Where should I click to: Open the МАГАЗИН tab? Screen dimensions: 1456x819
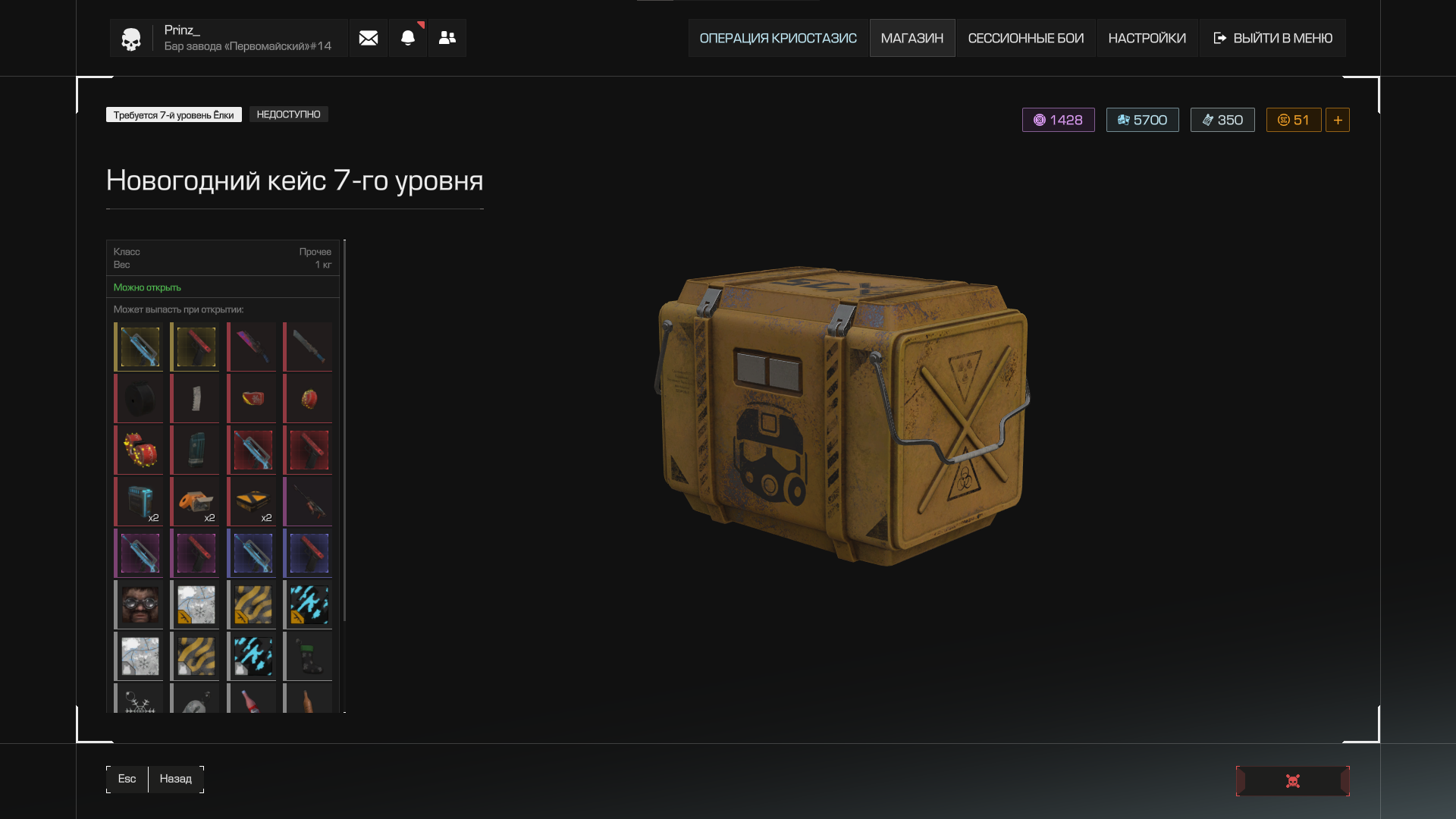912,38
